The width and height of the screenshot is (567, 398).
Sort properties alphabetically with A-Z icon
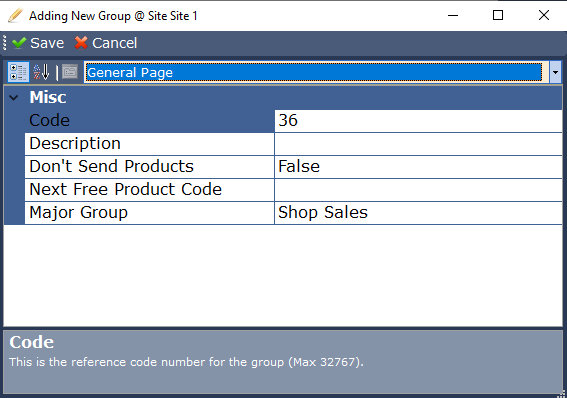coord(41,72)
